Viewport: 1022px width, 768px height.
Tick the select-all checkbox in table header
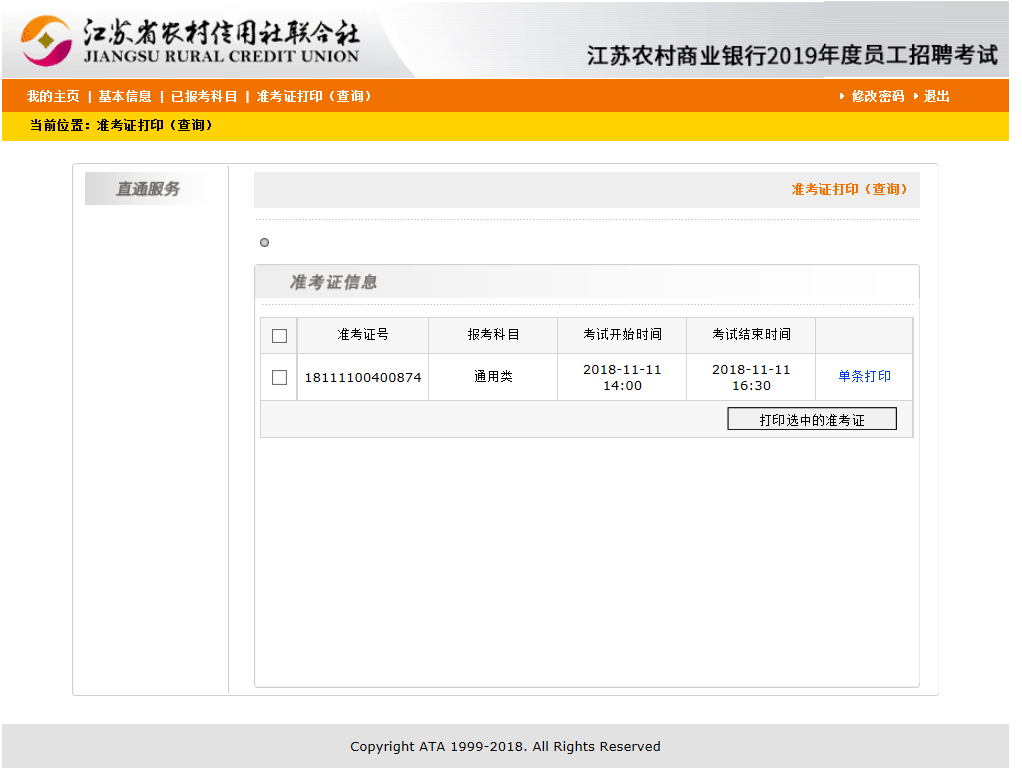[279, 336]
